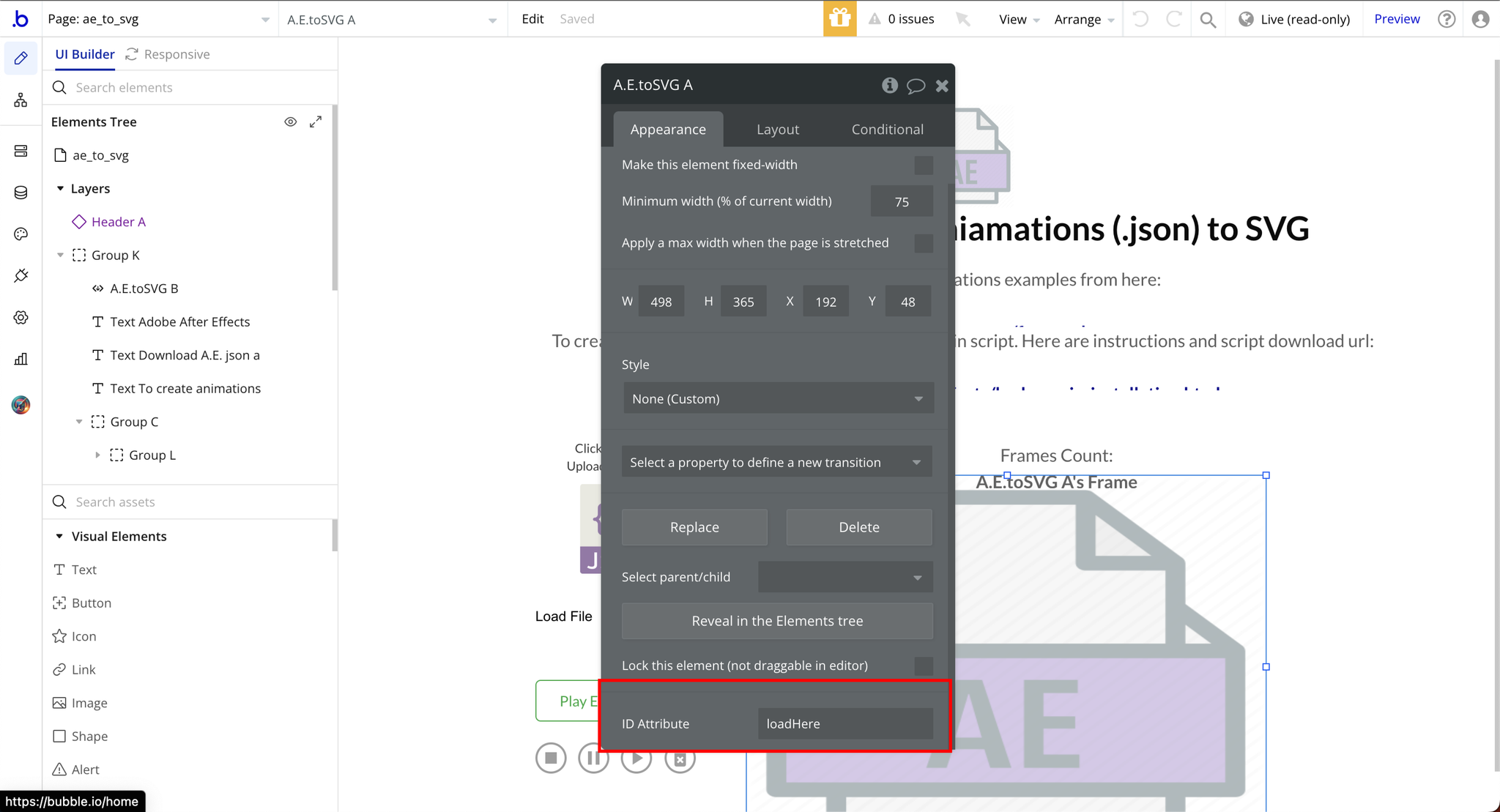Viewport: 1500px width, 812px height.
Task: Collapse Group K in the tree
Action: coord(60,255)
